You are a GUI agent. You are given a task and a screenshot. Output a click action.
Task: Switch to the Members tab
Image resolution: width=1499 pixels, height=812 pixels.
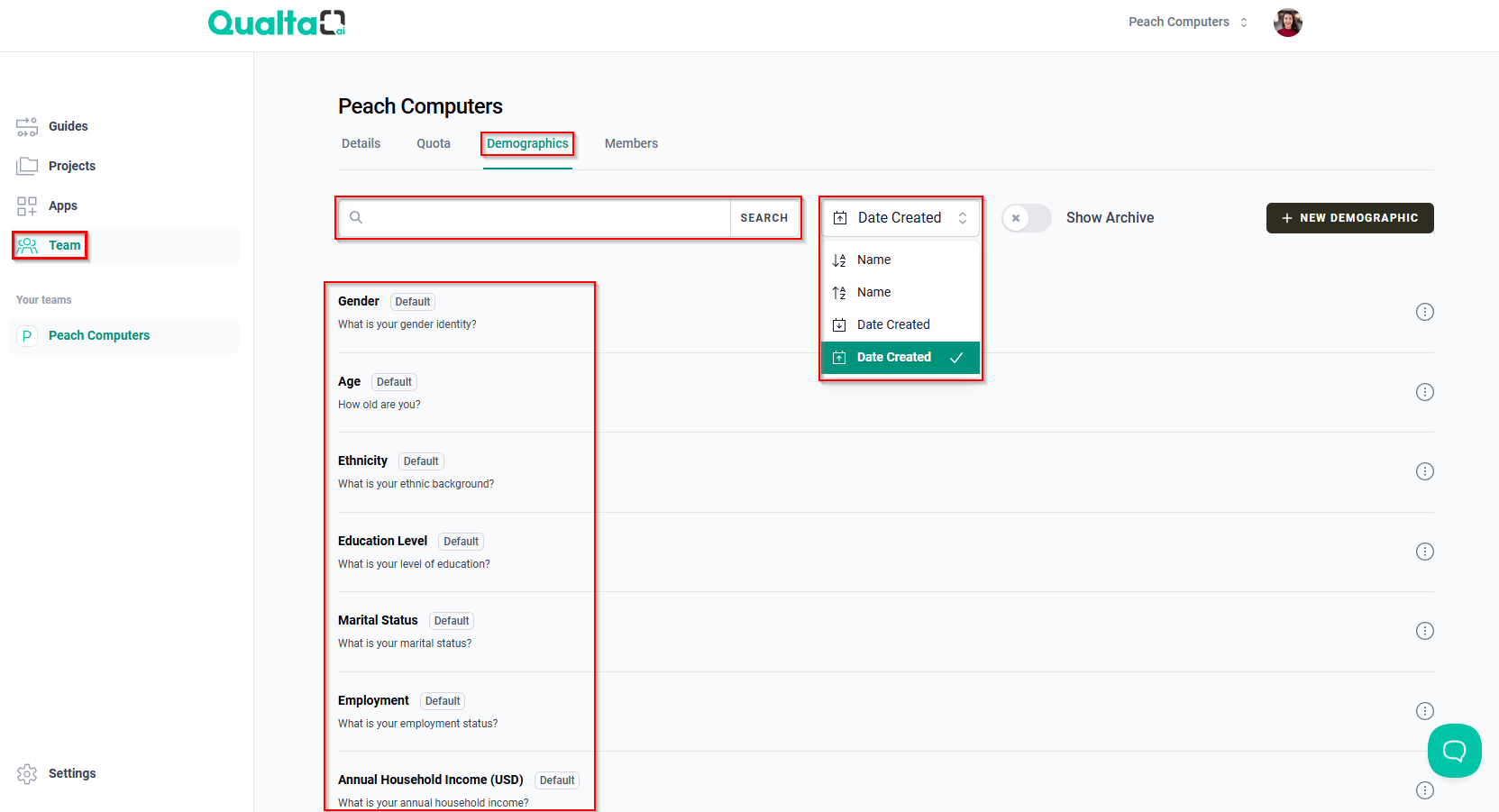coord(631,143)
